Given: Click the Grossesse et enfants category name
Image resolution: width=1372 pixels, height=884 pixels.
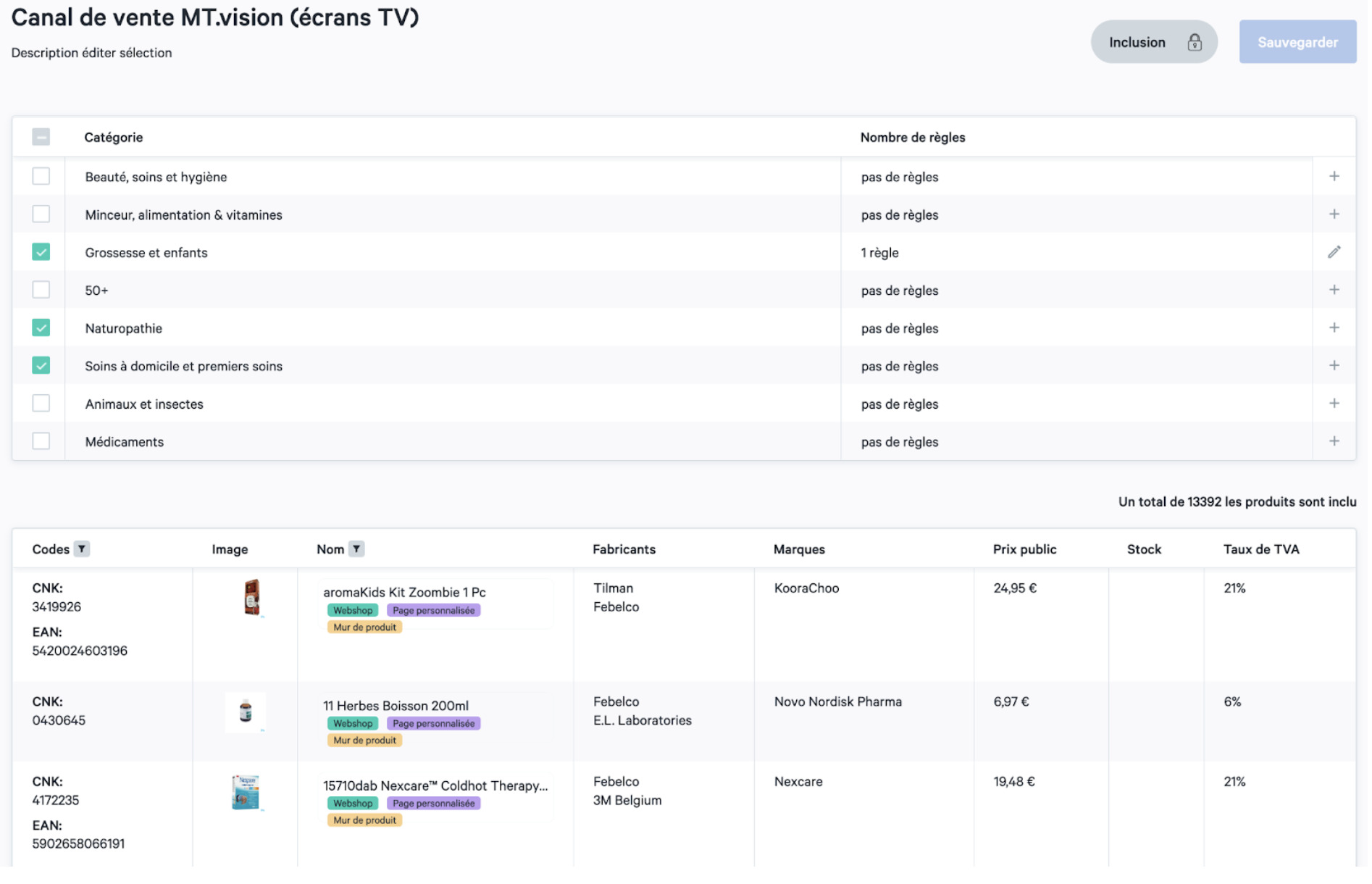Looking at the screenshot, I should pyautogui.click(x=146, y=252).
